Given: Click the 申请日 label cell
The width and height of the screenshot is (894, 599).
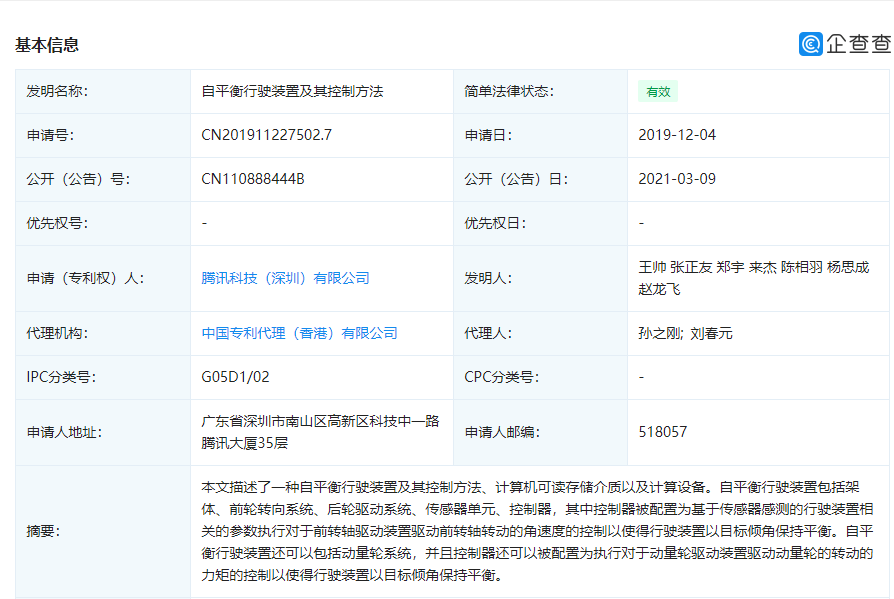Looking at the screenshot, I should (x=541, y=135).
